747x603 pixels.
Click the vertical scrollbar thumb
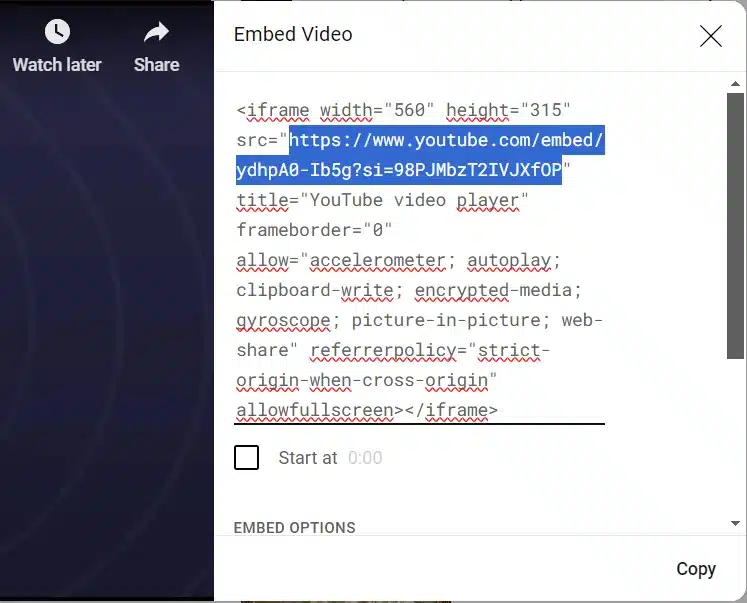pos(735,226)
